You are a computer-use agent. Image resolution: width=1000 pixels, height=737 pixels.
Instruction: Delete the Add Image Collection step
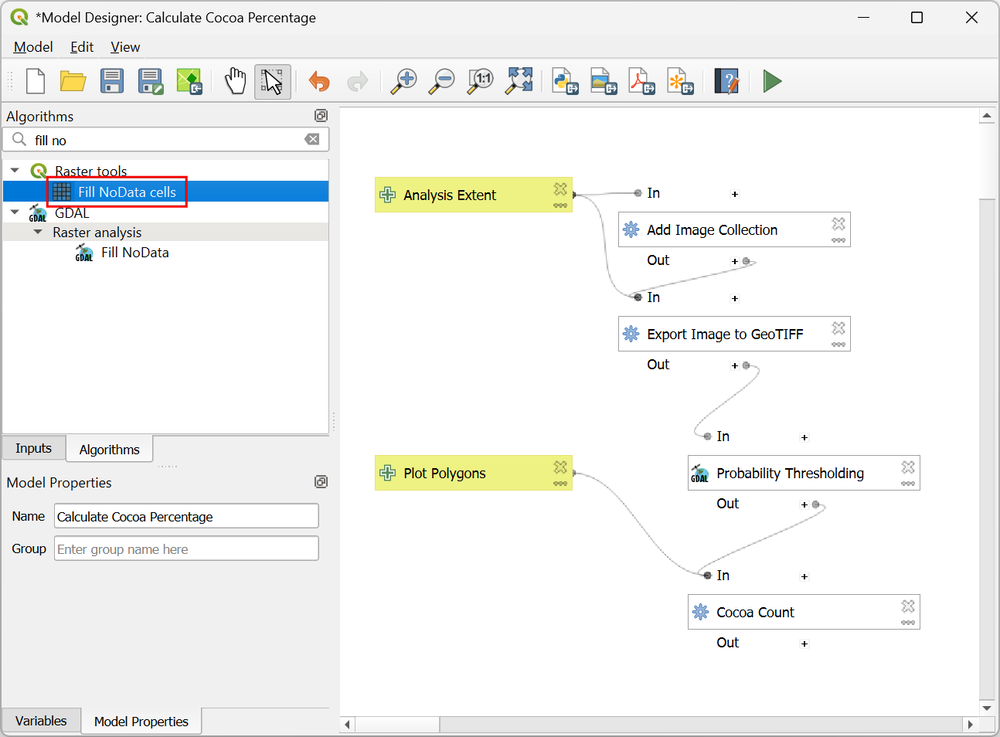tap(838, 223)
